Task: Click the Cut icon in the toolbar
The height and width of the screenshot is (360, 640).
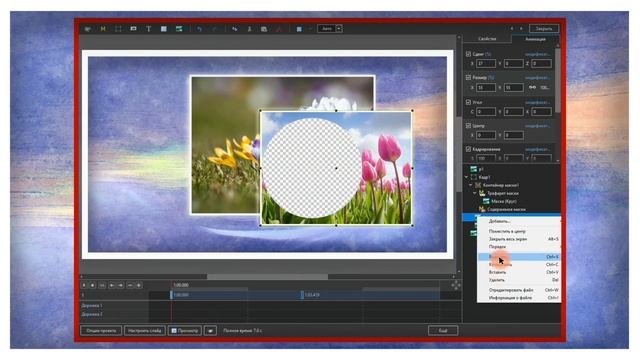Action: 249,29
